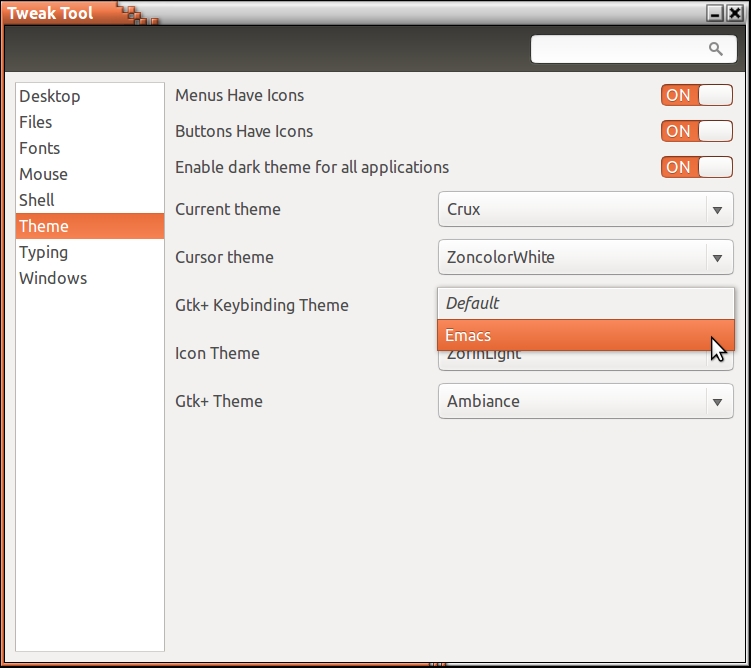Go to the Windows category
Screen dimensions: 751x668
[x=53, y=278]
